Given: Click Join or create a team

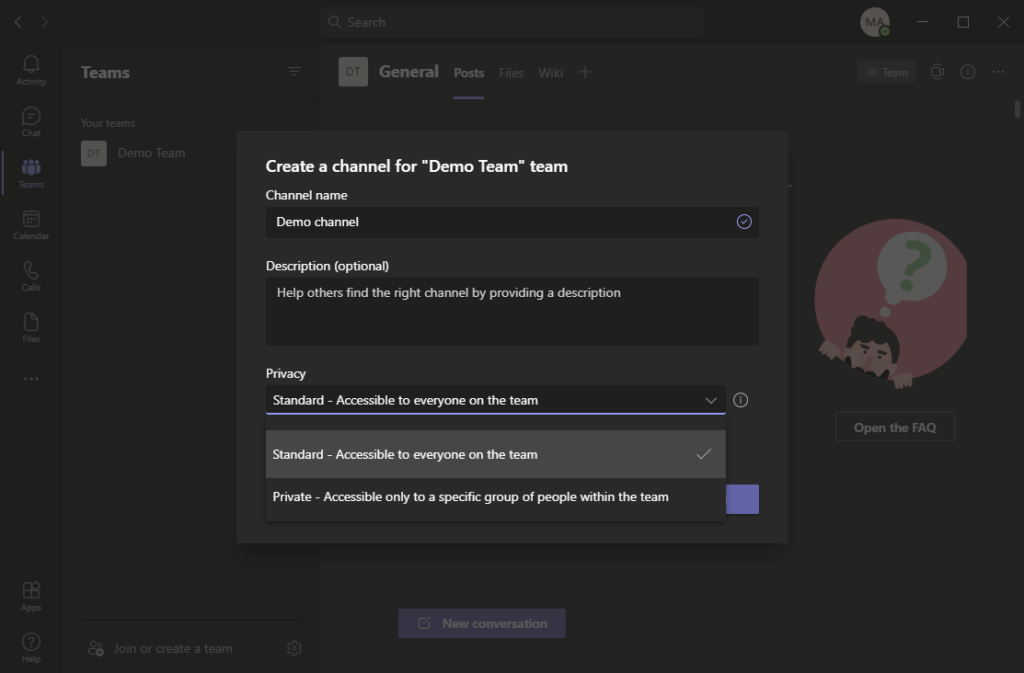Looking at the screenshot, I should pos(173,648).
